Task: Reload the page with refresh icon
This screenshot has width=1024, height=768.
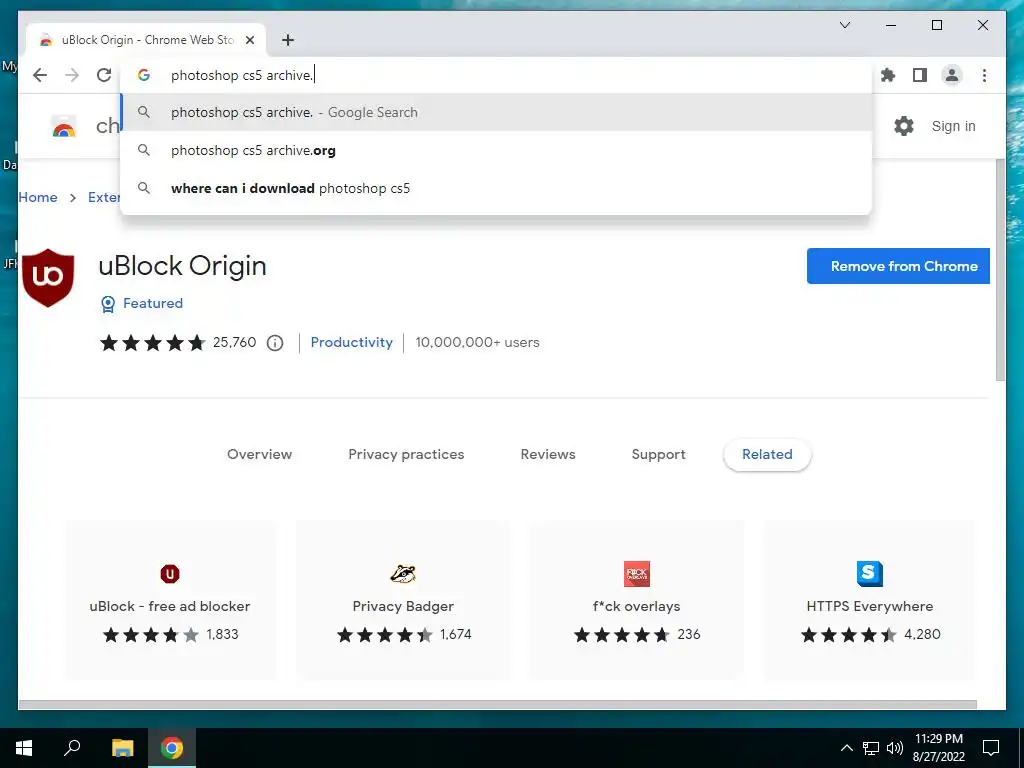Action: (x=104, y=75)
